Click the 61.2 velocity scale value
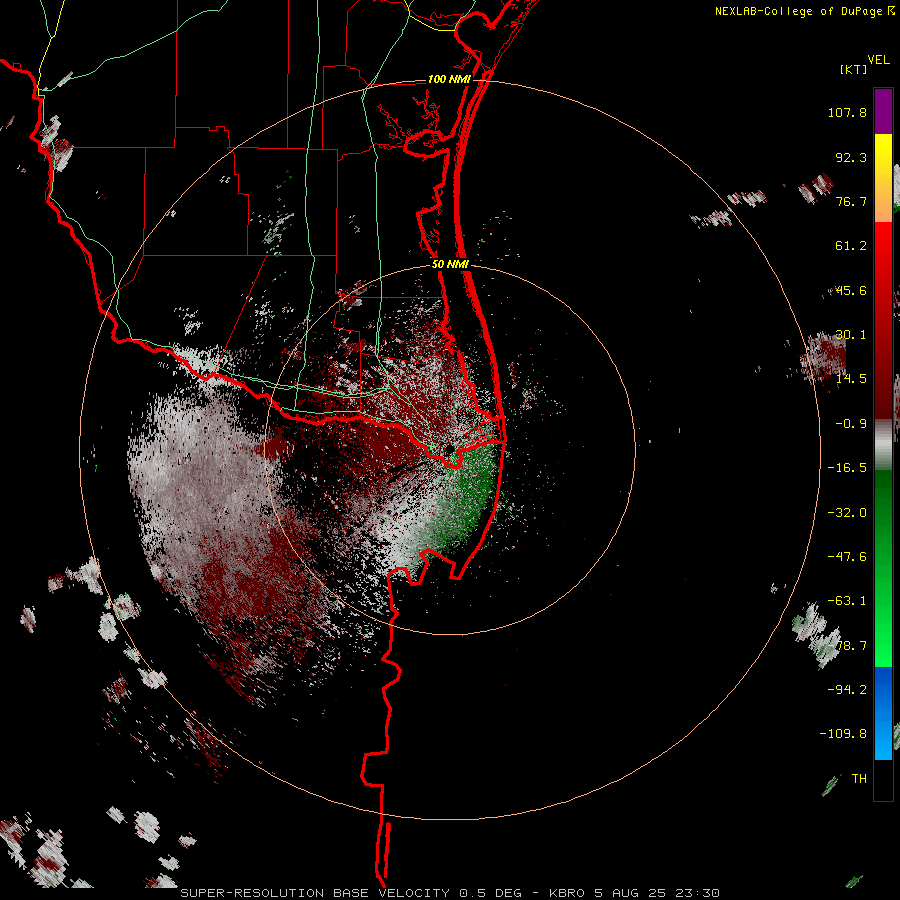The height and width of the screenshot is (900, 900). click(851, 246)
